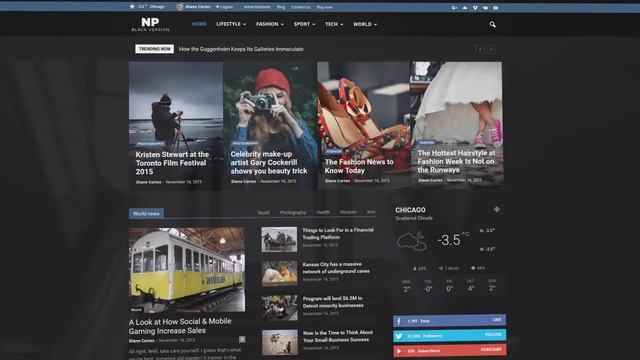The height and width of the screenshot is (360, 640).
Task: Open yellow tram article thumbnail
Action: pos(187,270)
